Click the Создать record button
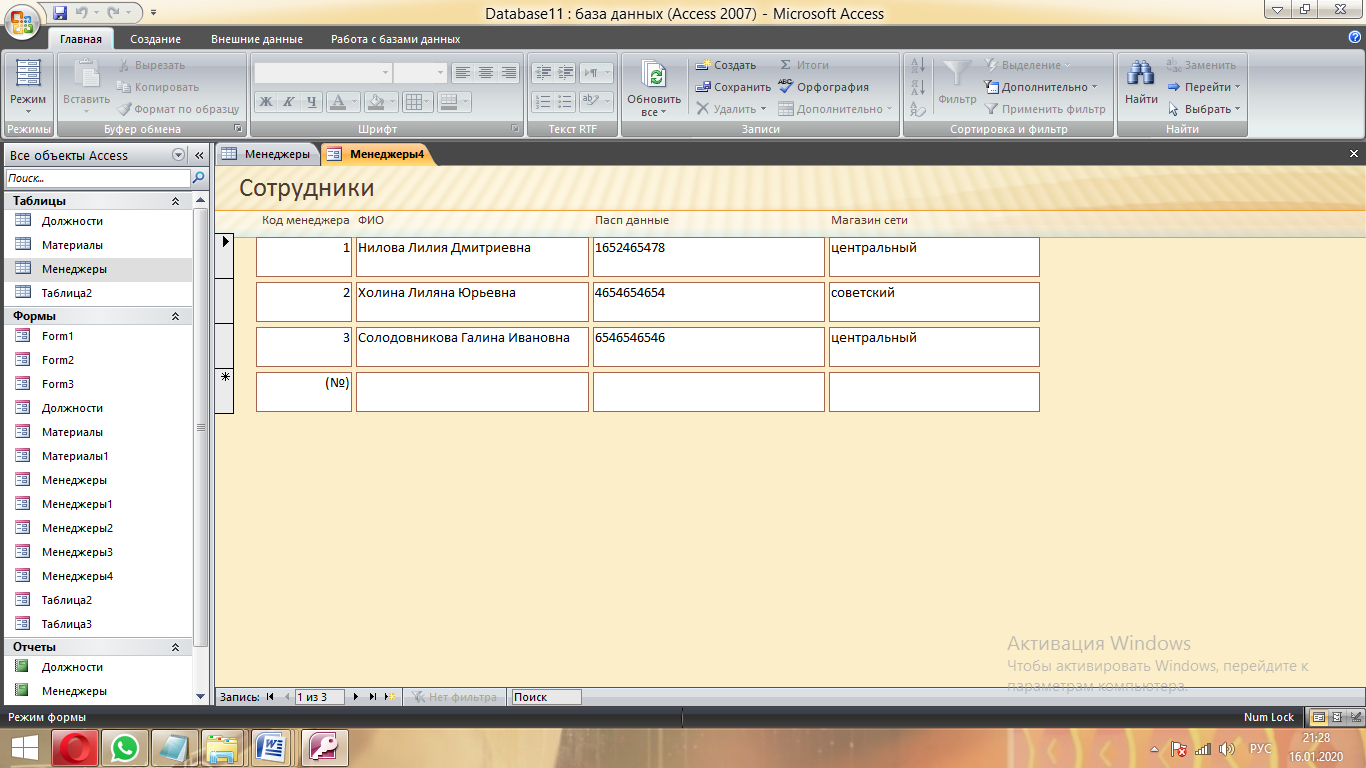The height and width of the screenshot is (768, 1366). [726, 65]
